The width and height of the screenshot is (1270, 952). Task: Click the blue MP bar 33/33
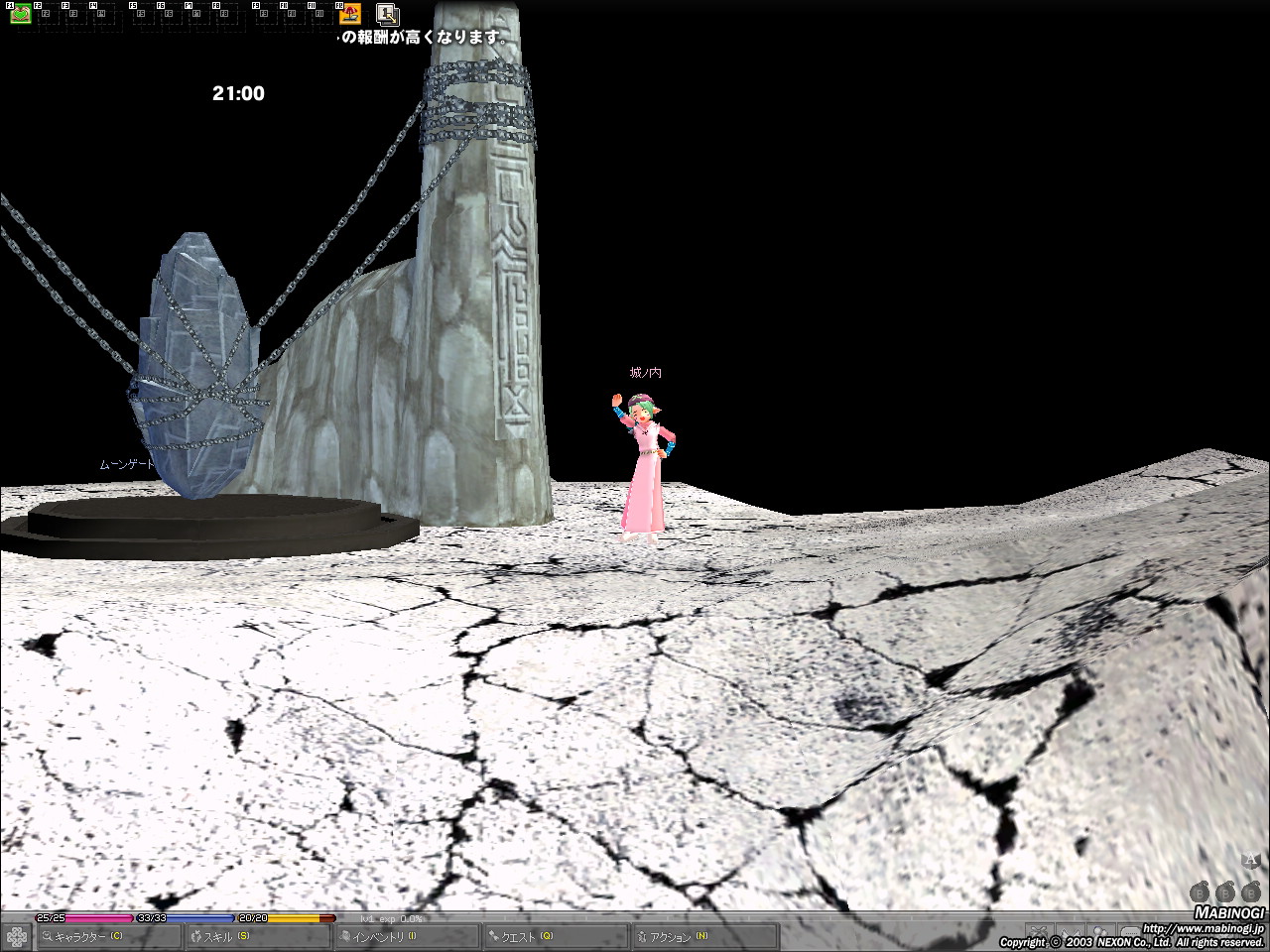(198, 918)
